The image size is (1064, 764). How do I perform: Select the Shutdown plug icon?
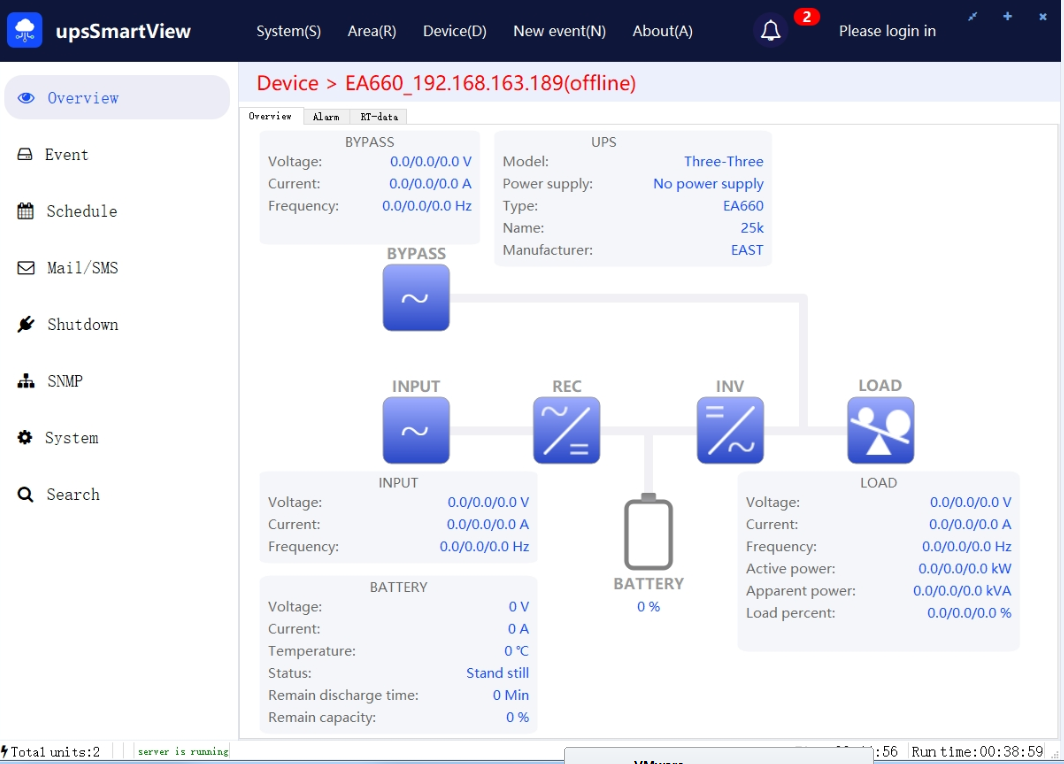pyautogui.click(x=26, y=324)
